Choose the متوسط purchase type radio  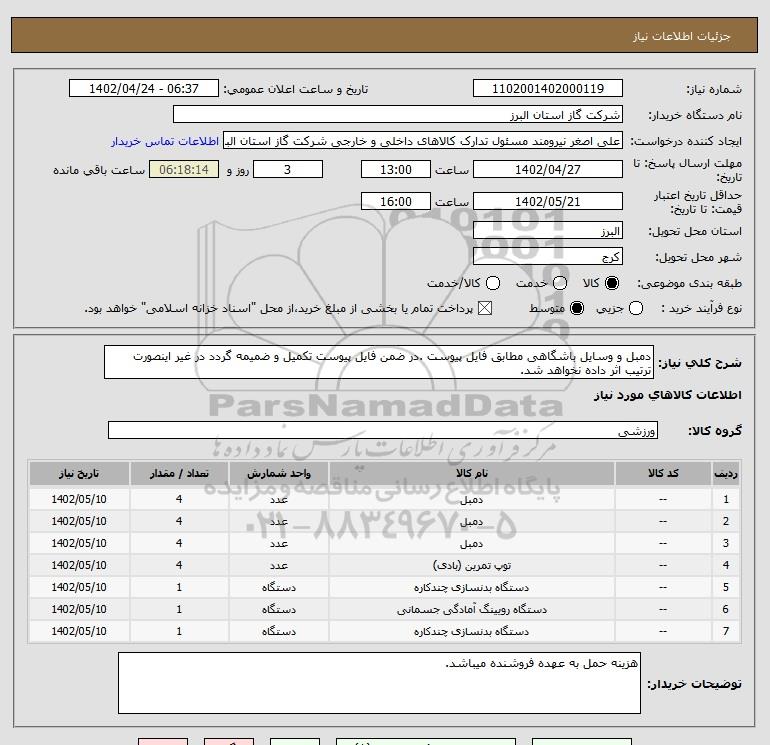coord(577,308)
